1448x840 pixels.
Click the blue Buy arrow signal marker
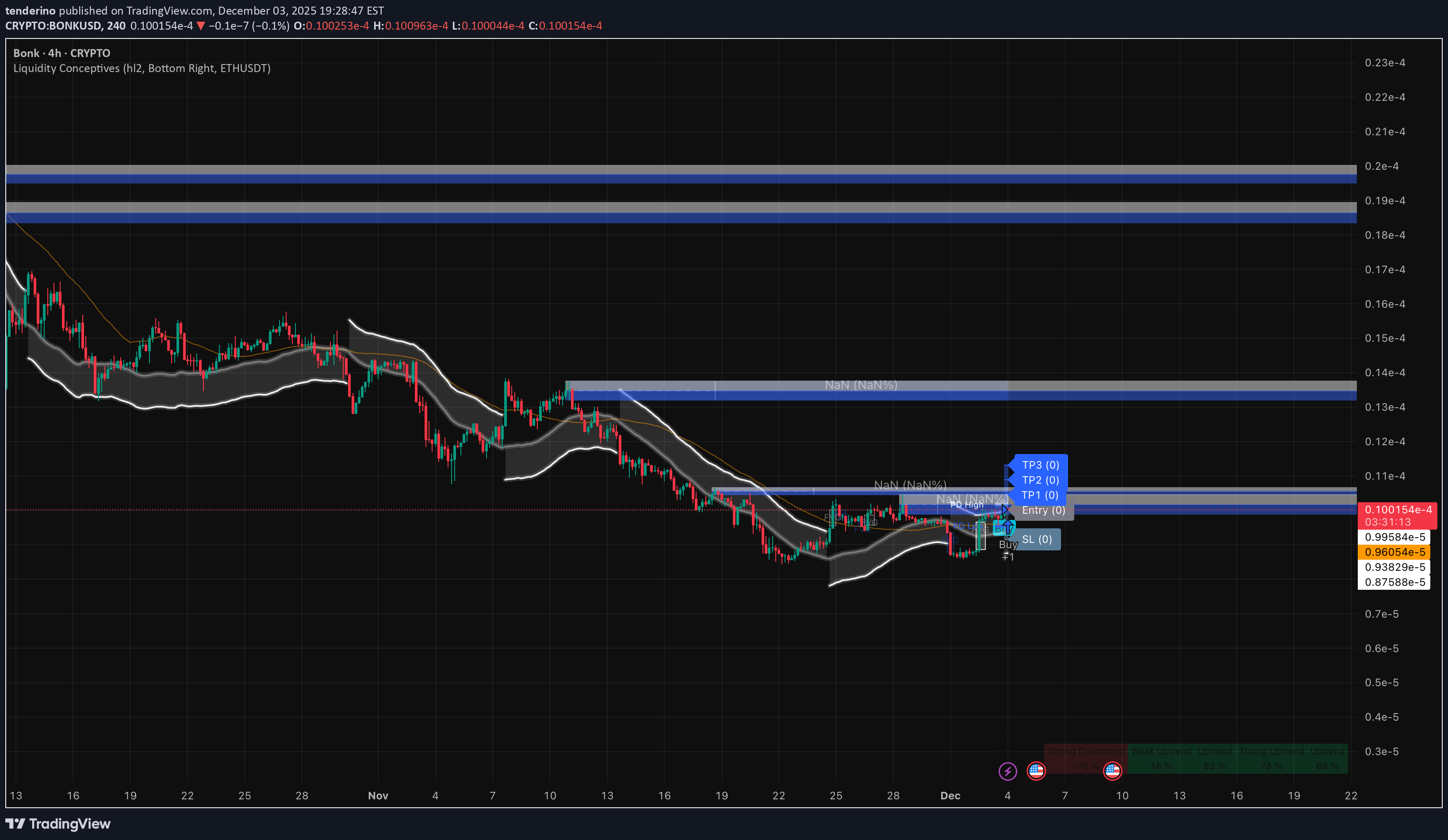1008,527
